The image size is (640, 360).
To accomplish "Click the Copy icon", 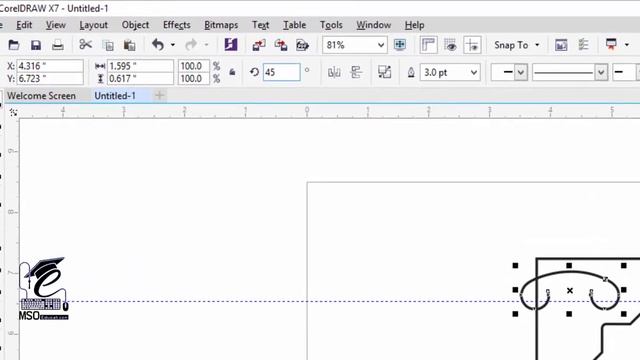I will click(108, 45).
